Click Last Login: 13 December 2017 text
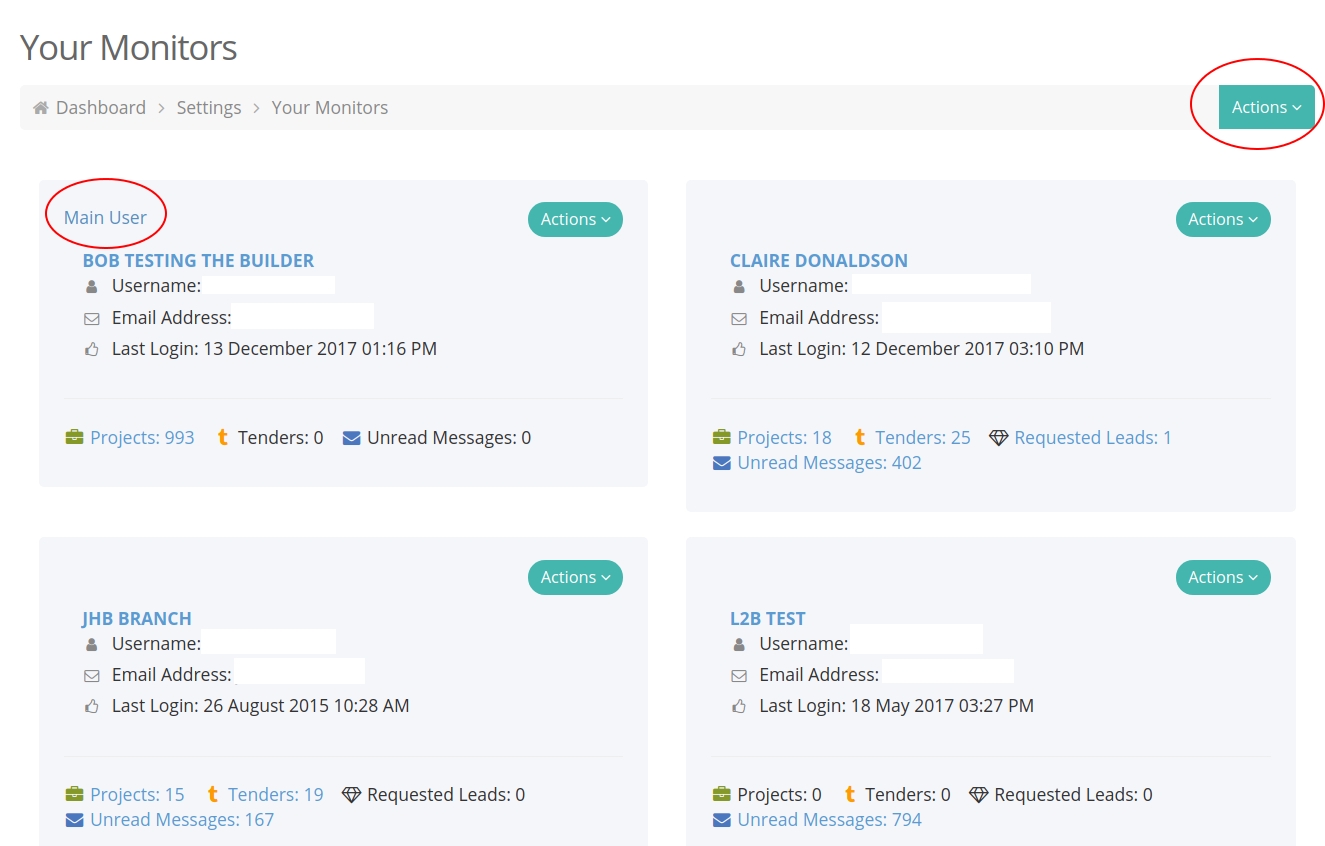 pos(274,349)
